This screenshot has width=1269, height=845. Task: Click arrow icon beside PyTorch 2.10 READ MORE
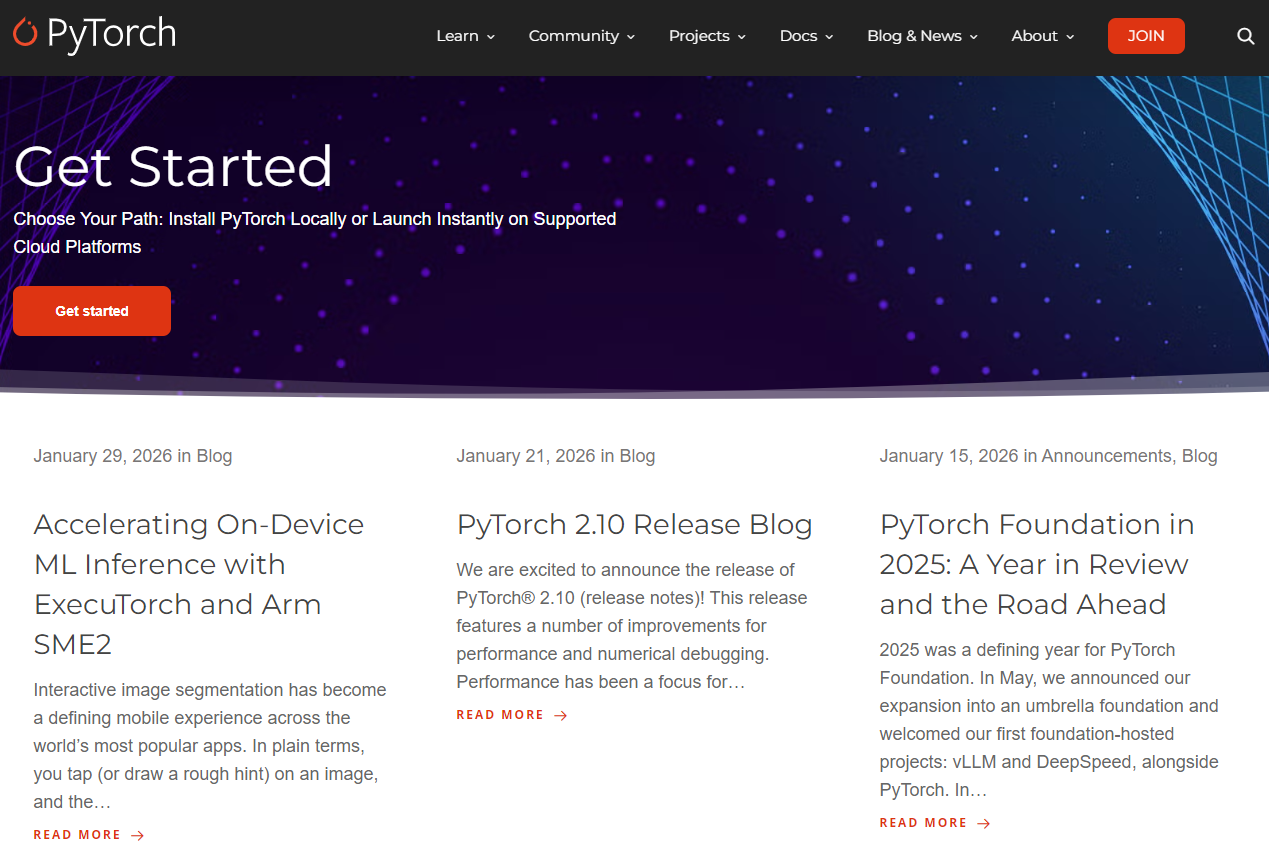561,715
